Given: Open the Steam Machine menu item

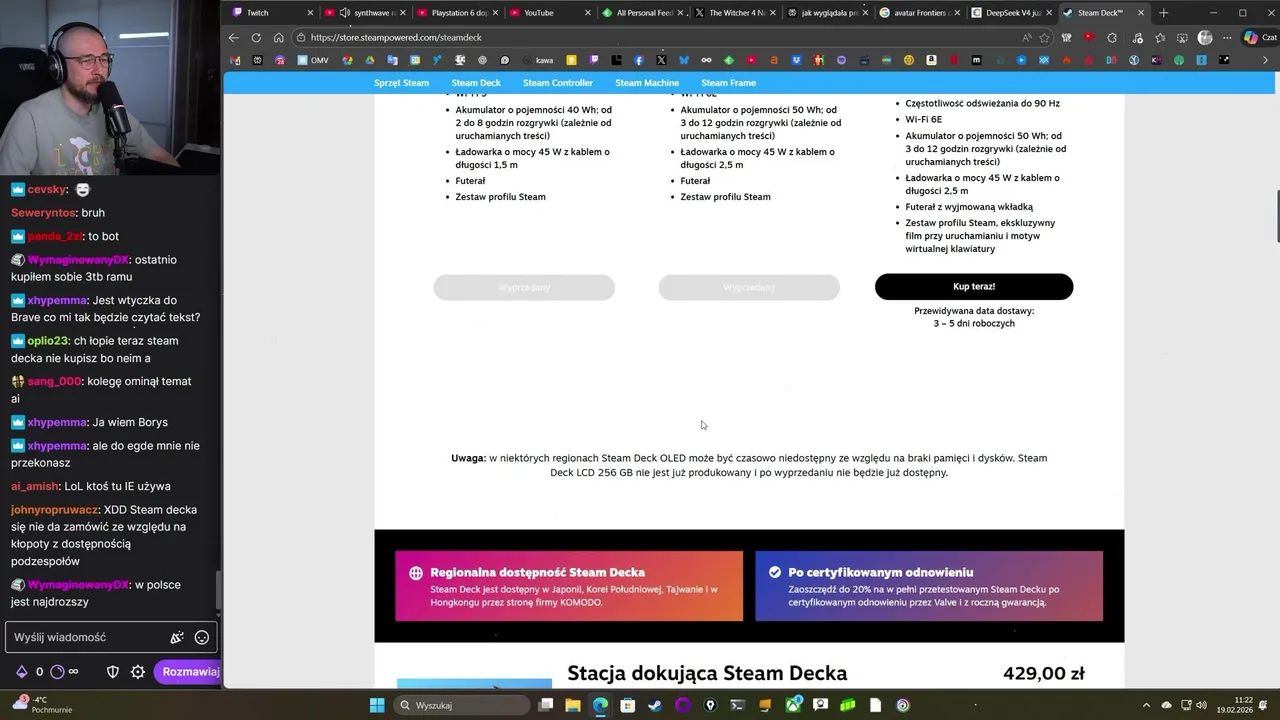Looking at the screenshot, I should point(647,83).
